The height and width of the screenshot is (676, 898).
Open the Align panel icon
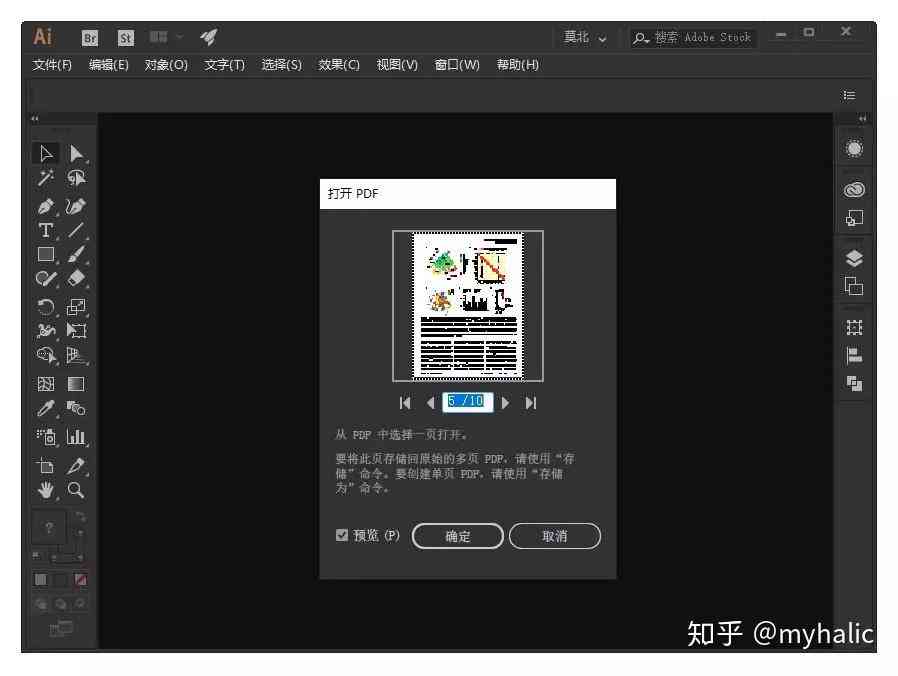(x=854, y=356)
